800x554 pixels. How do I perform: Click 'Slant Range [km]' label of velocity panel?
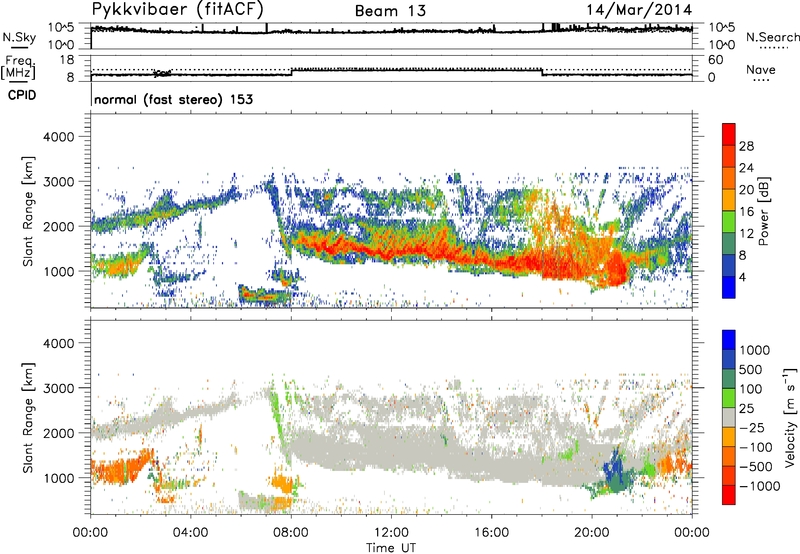(x=28, y=418)
